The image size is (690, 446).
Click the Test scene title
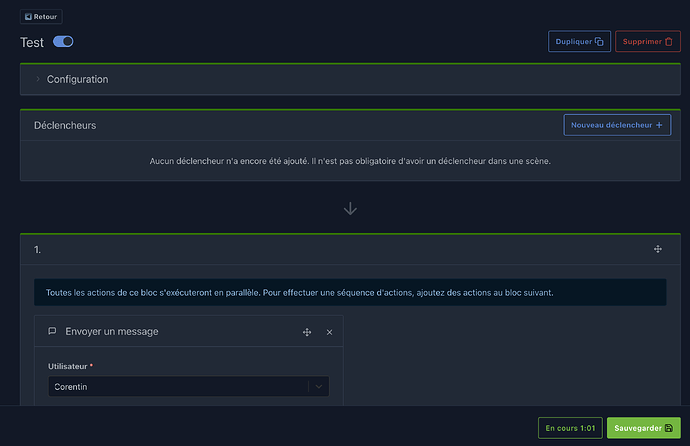(32, 43)
